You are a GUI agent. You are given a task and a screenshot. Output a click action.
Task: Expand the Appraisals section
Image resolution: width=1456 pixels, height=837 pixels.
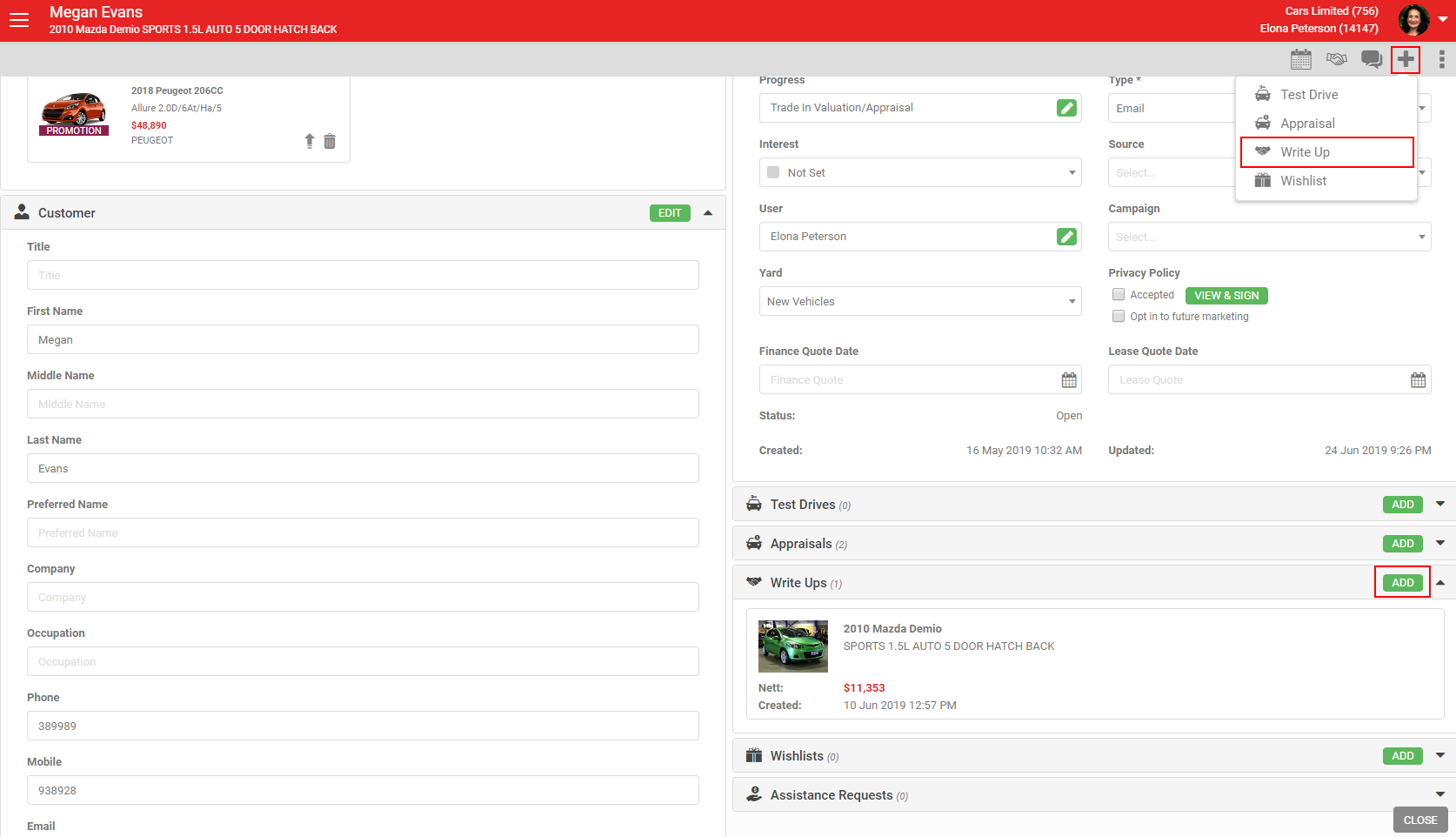(x=1440, y=544)
